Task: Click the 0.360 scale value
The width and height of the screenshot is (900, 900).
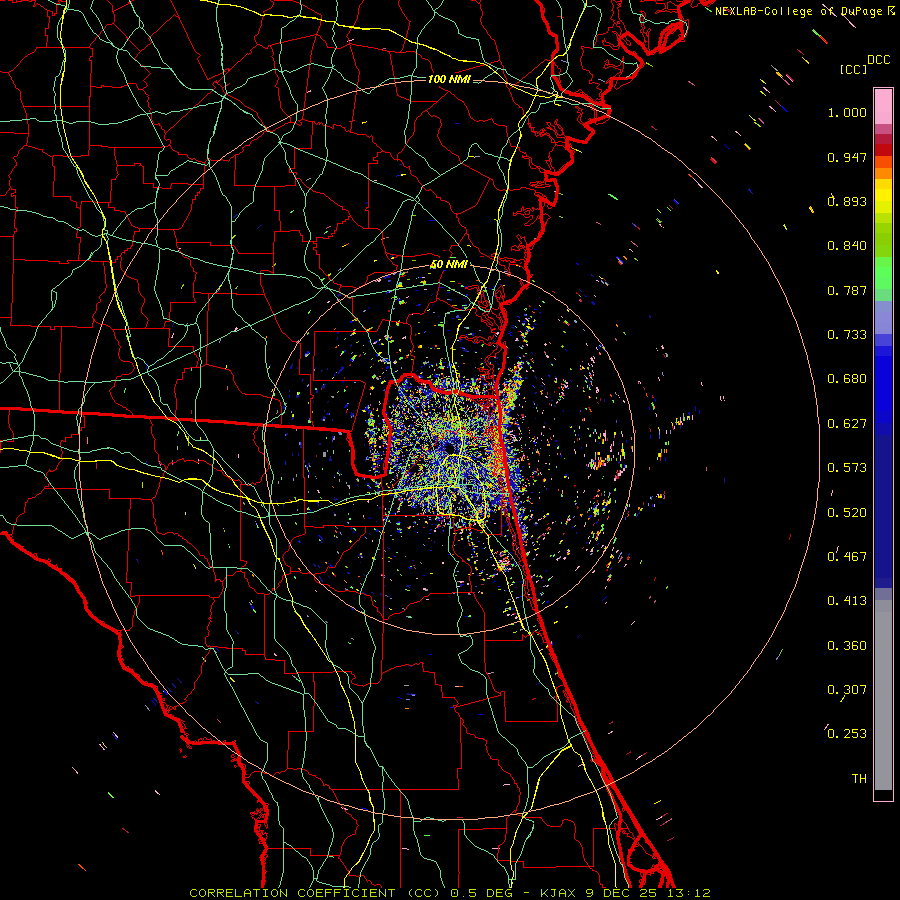Action: pyautogui.click(x=847, y=646)
